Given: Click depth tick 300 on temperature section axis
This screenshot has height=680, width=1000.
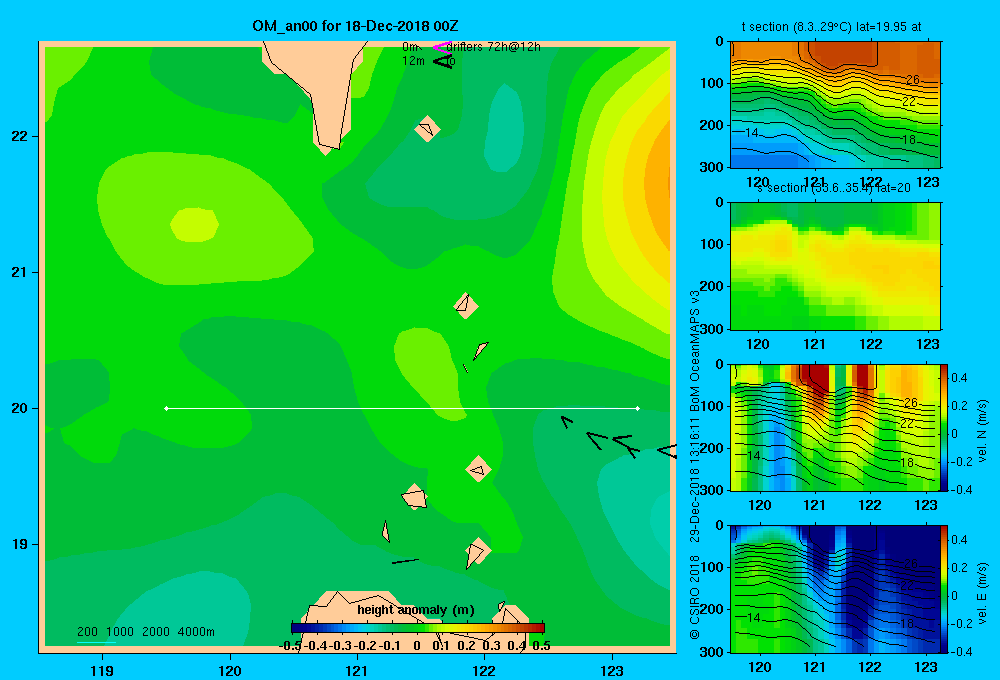Looking at the screenshot, I should (712, 167).
